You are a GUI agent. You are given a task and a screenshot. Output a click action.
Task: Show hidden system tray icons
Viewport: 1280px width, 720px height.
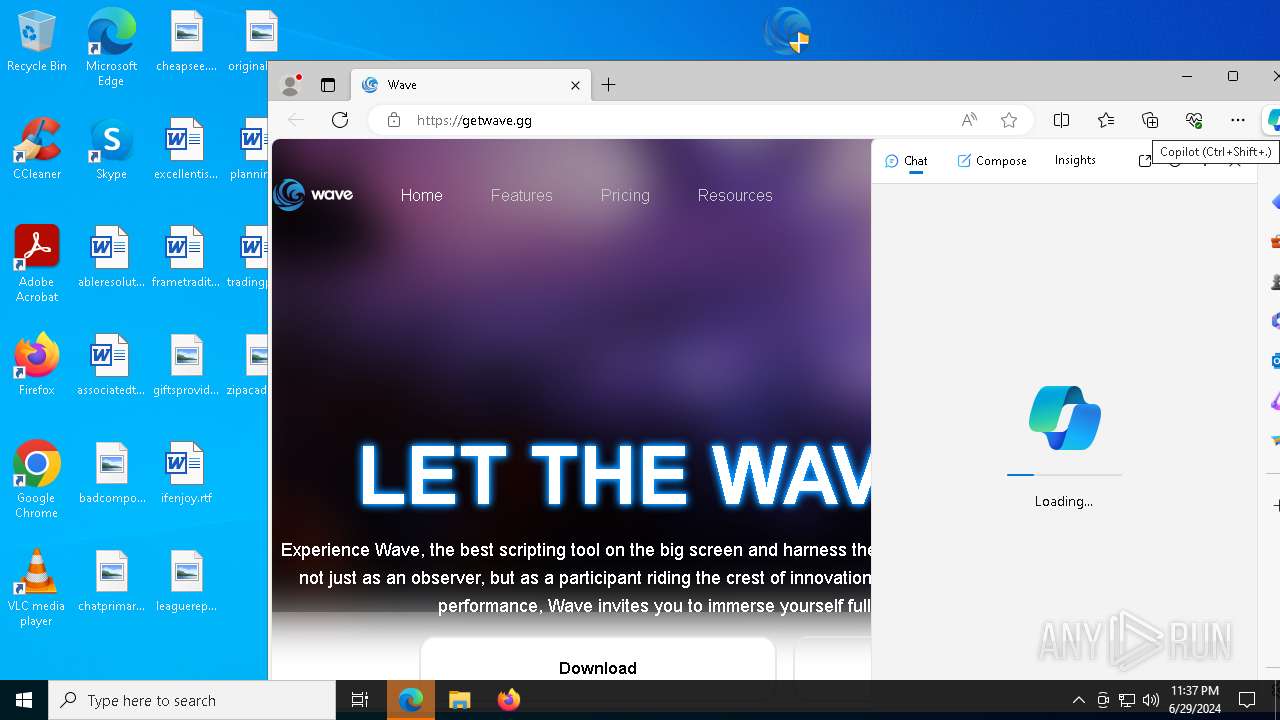click(x=1078, y=700)
